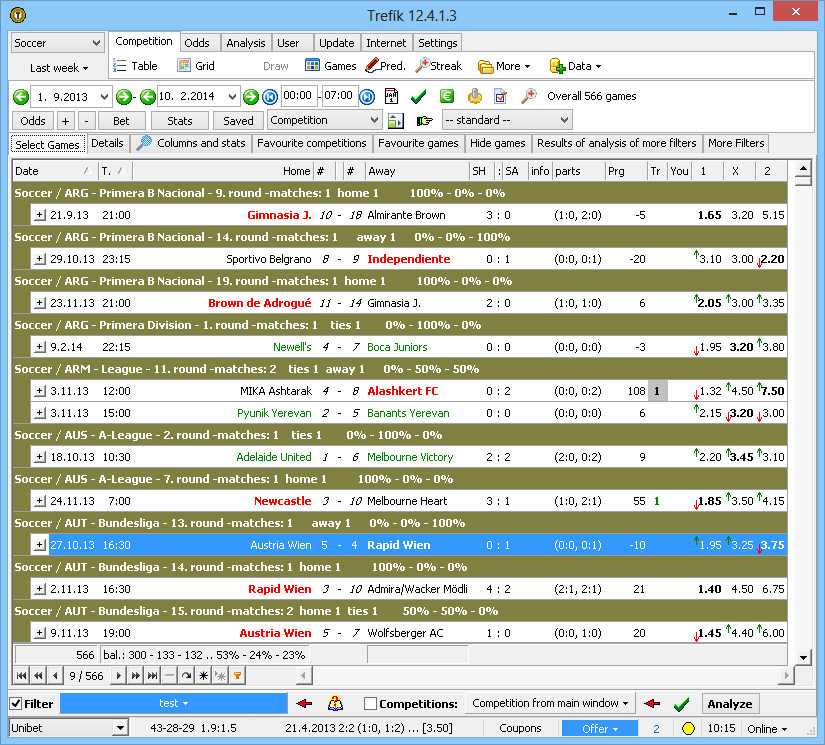Enable the Competitions checkbox
Screen dimensions: 825x745
[369, 703]
